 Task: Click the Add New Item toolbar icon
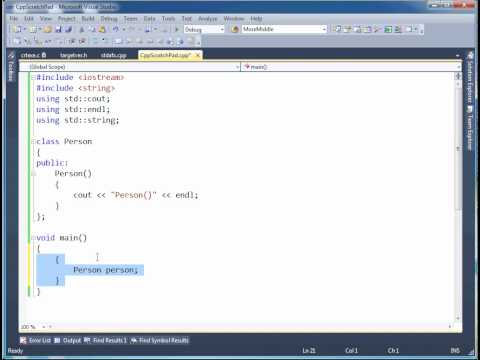33,30
